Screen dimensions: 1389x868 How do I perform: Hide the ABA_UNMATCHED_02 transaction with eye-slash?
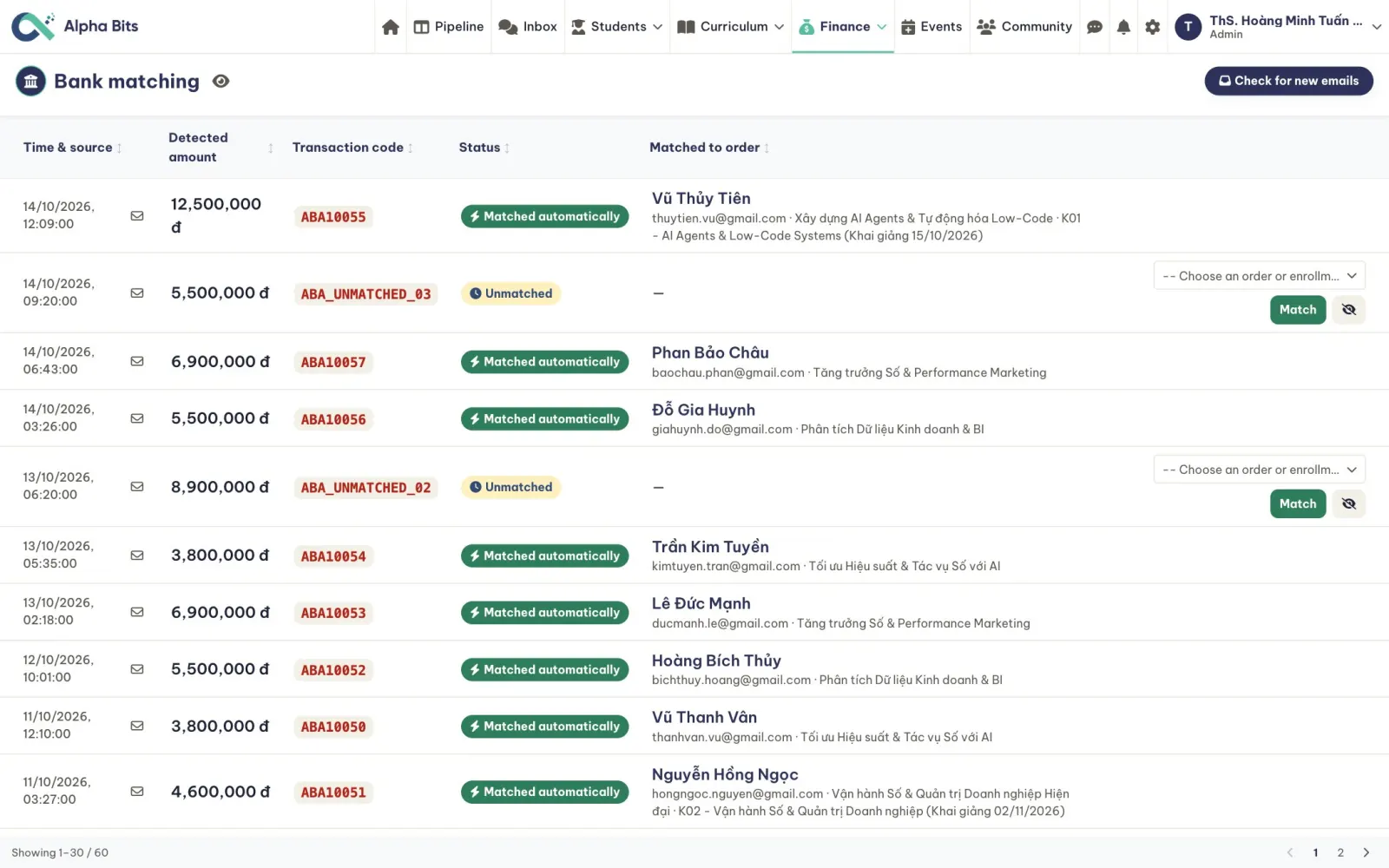[1349, 503]
